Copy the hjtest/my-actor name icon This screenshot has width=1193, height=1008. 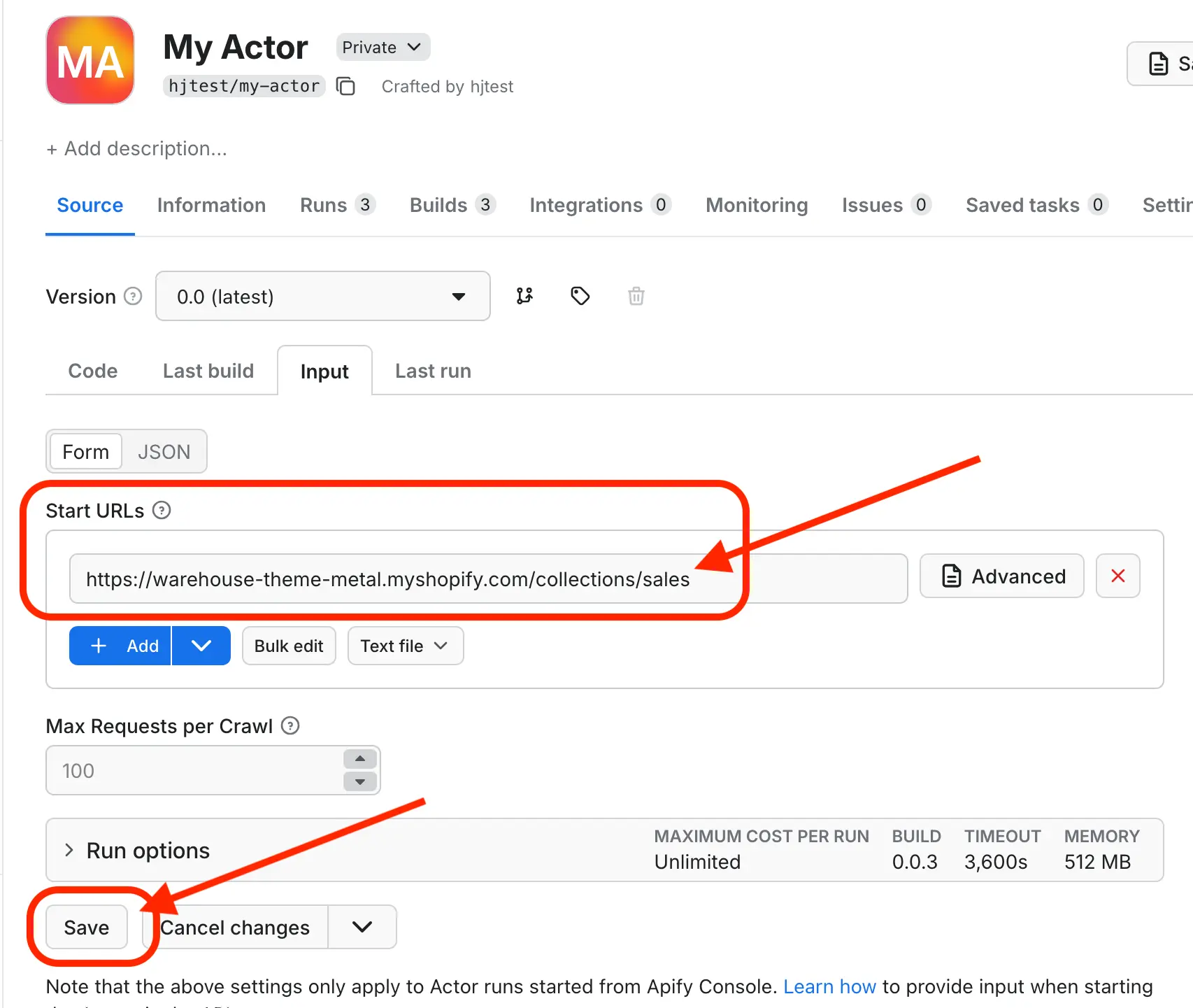[346, 86]
